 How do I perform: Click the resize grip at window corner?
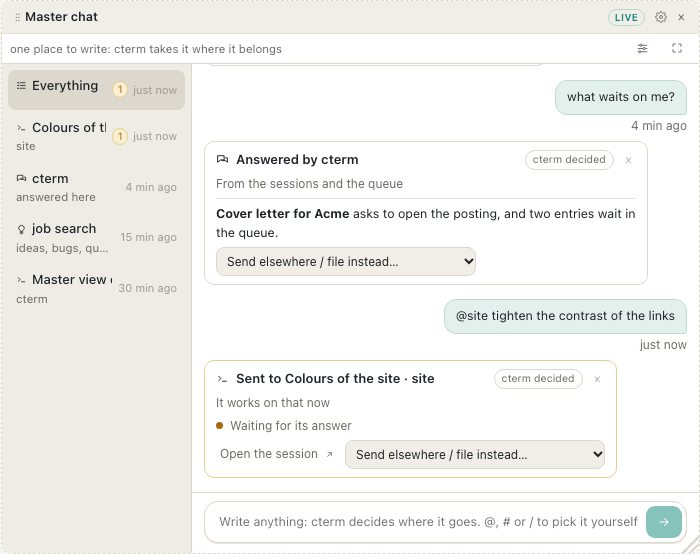pos(691,545)
